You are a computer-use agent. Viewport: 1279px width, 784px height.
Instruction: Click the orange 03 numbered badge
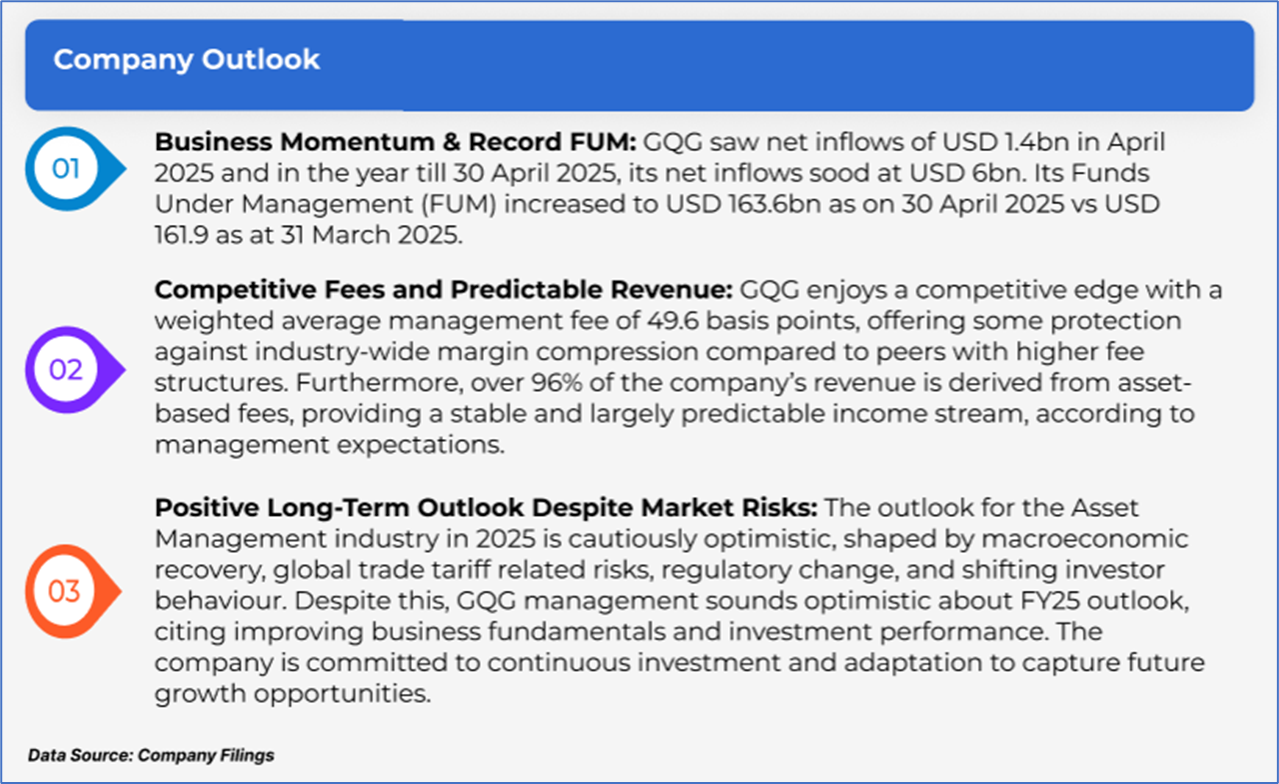tap(64, 591)
